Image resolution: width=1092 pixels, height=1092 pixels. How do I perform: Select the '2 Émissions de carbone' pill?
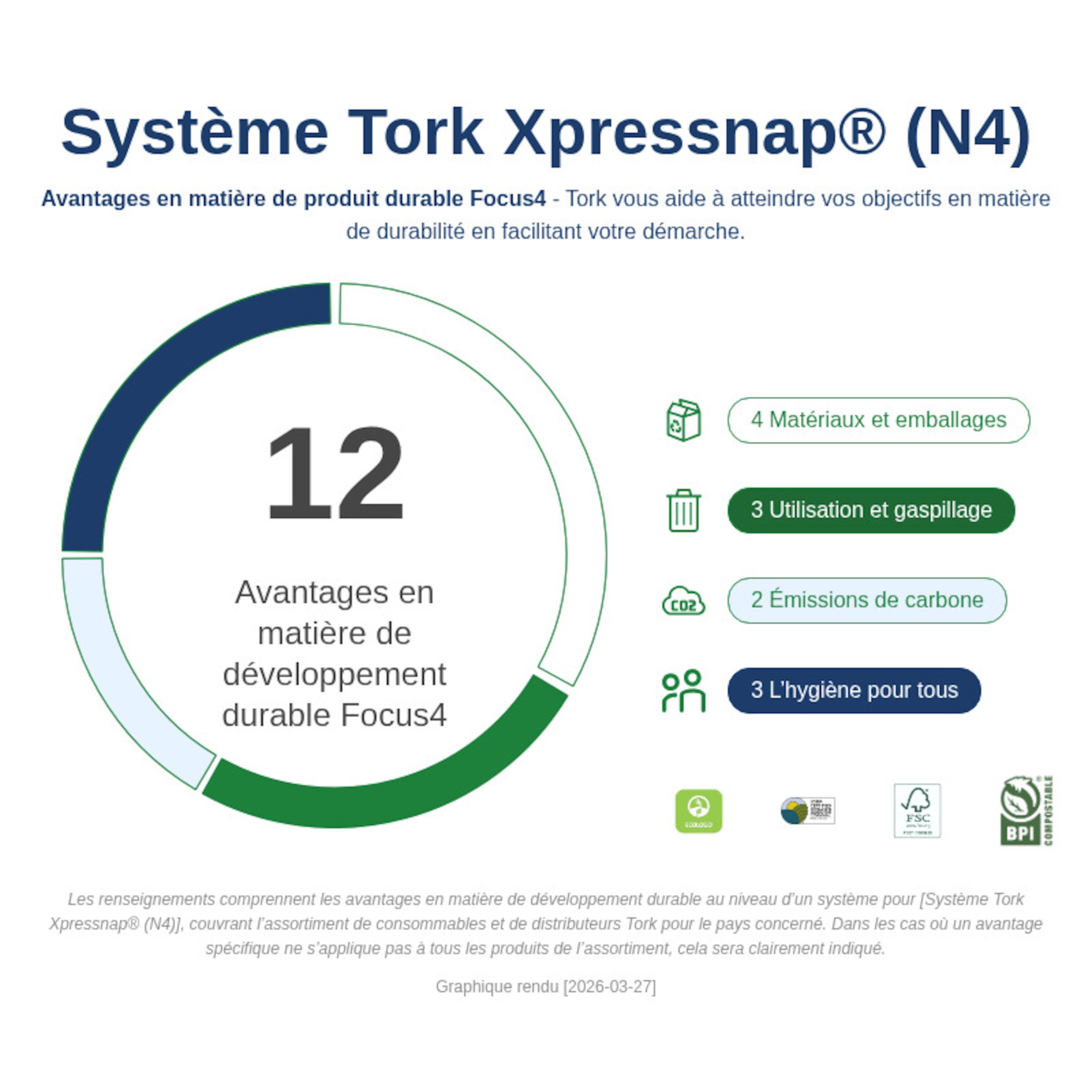(867, 600)
